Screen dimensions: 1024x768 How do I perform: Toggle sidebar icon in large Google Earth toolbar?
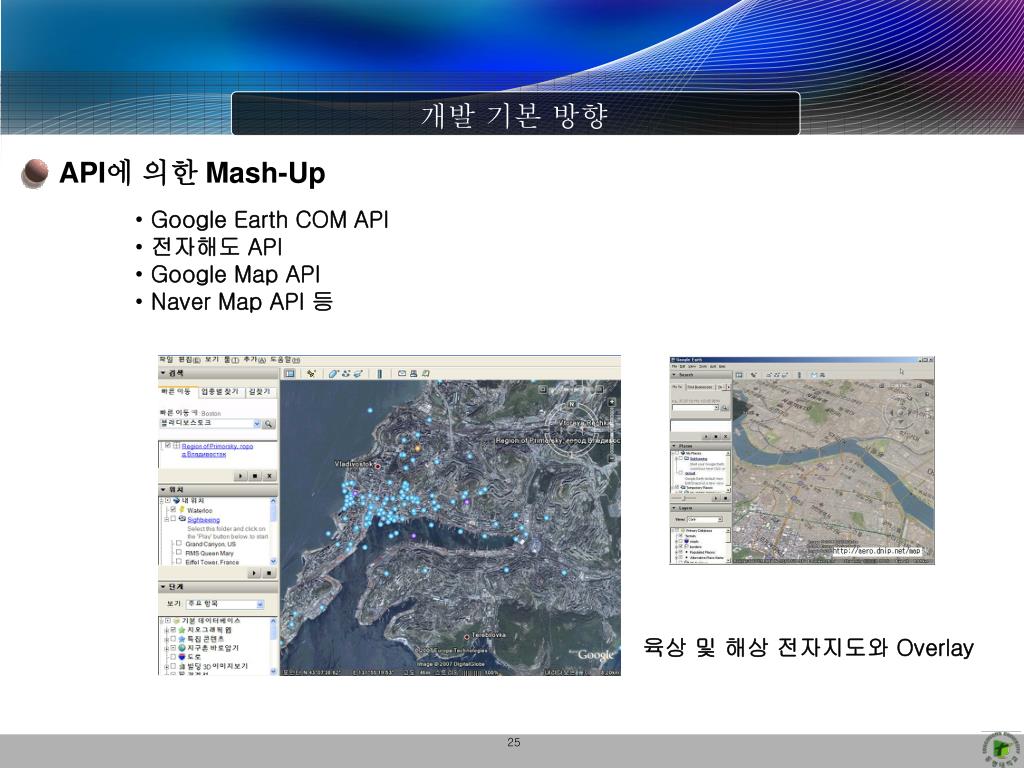click(x=289, y=374)
